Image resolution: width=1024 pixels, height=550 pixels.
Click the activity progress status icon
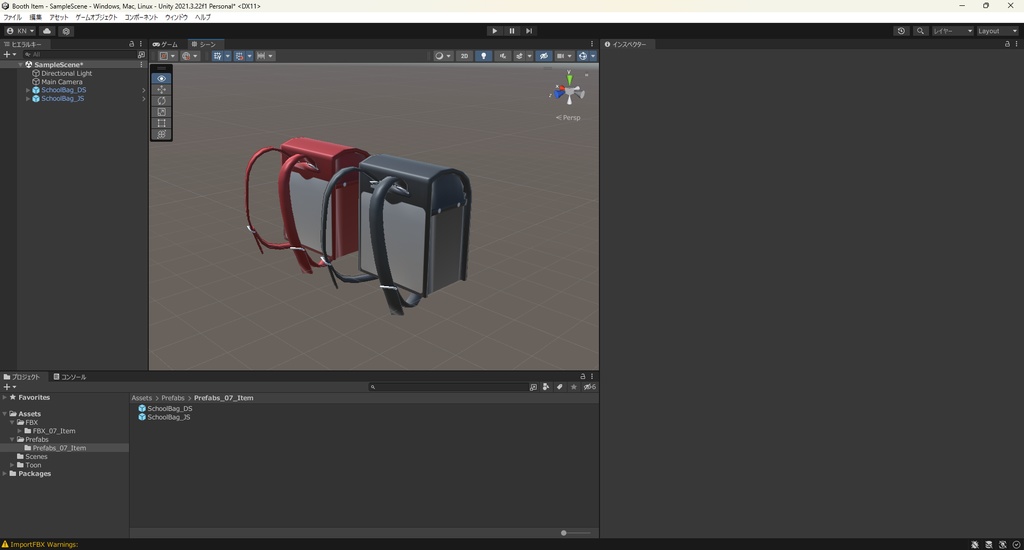1016,545
